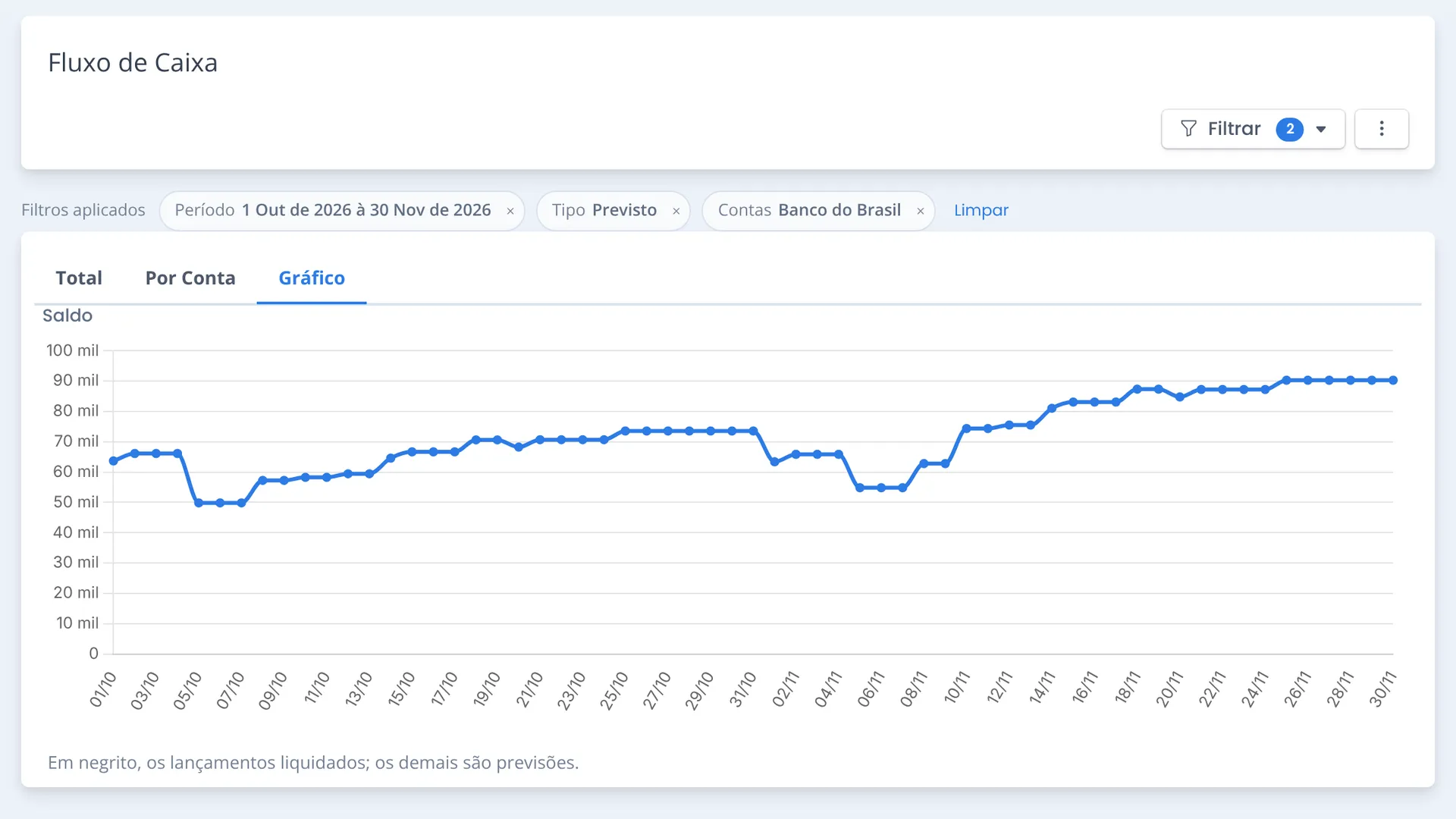1456x819 pixels.
Task: Remove the Contas Banco do Brasil chip
Action: click(x=920, y=212)
